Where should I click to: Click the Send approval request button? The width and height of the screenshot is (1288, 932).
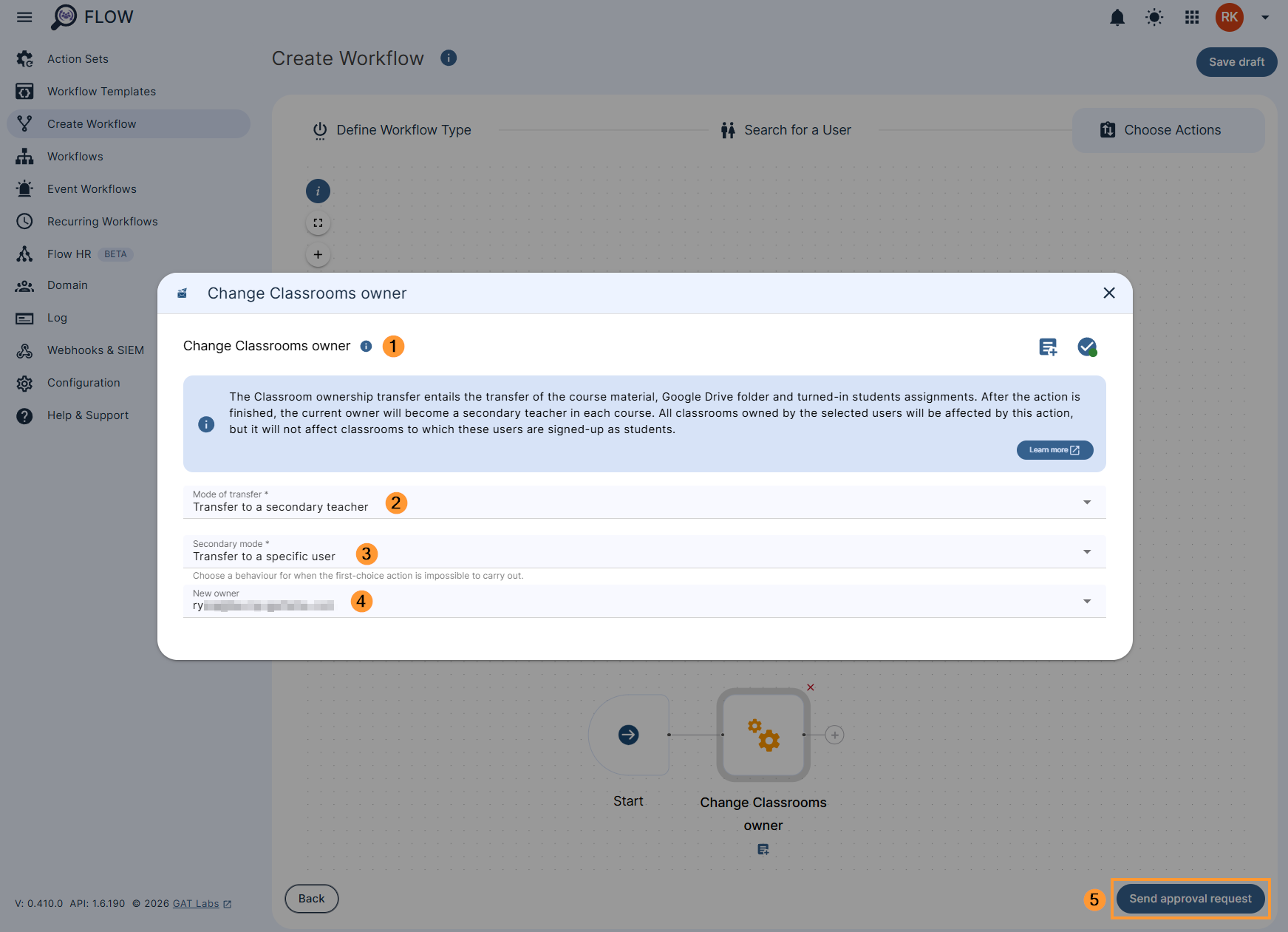1190,899
